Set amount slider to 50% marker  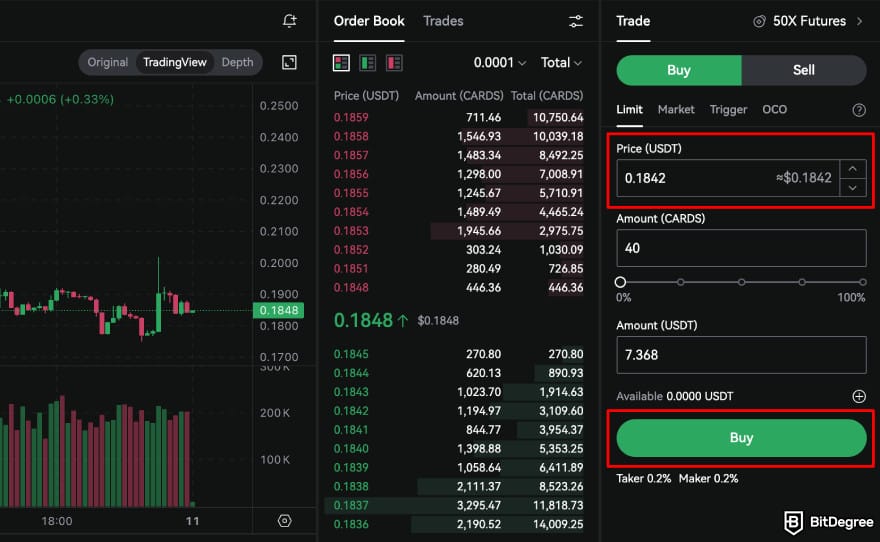pos(741,282)
